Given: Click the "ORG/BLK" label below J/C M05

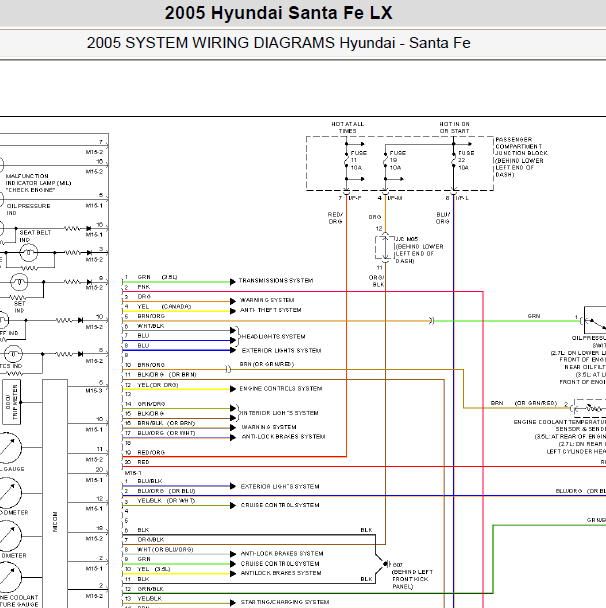Looking at the screenshot, I should 376,281.
